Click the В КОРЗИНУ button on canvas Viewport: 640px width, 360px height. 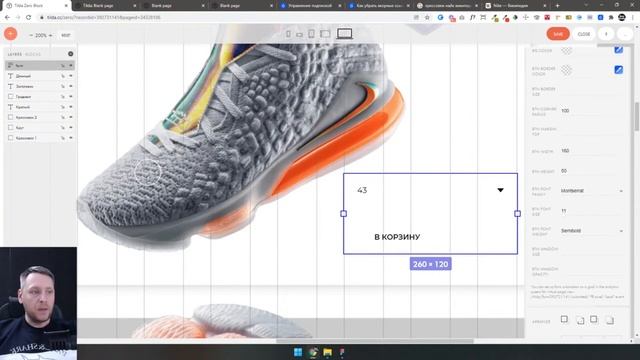397,237
